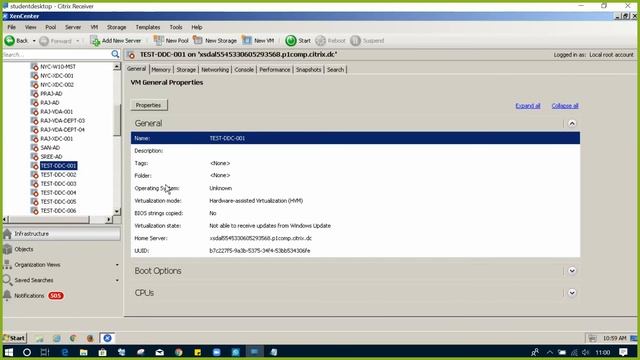Click the tree scroll-up arrow

[x=117, y=66]
